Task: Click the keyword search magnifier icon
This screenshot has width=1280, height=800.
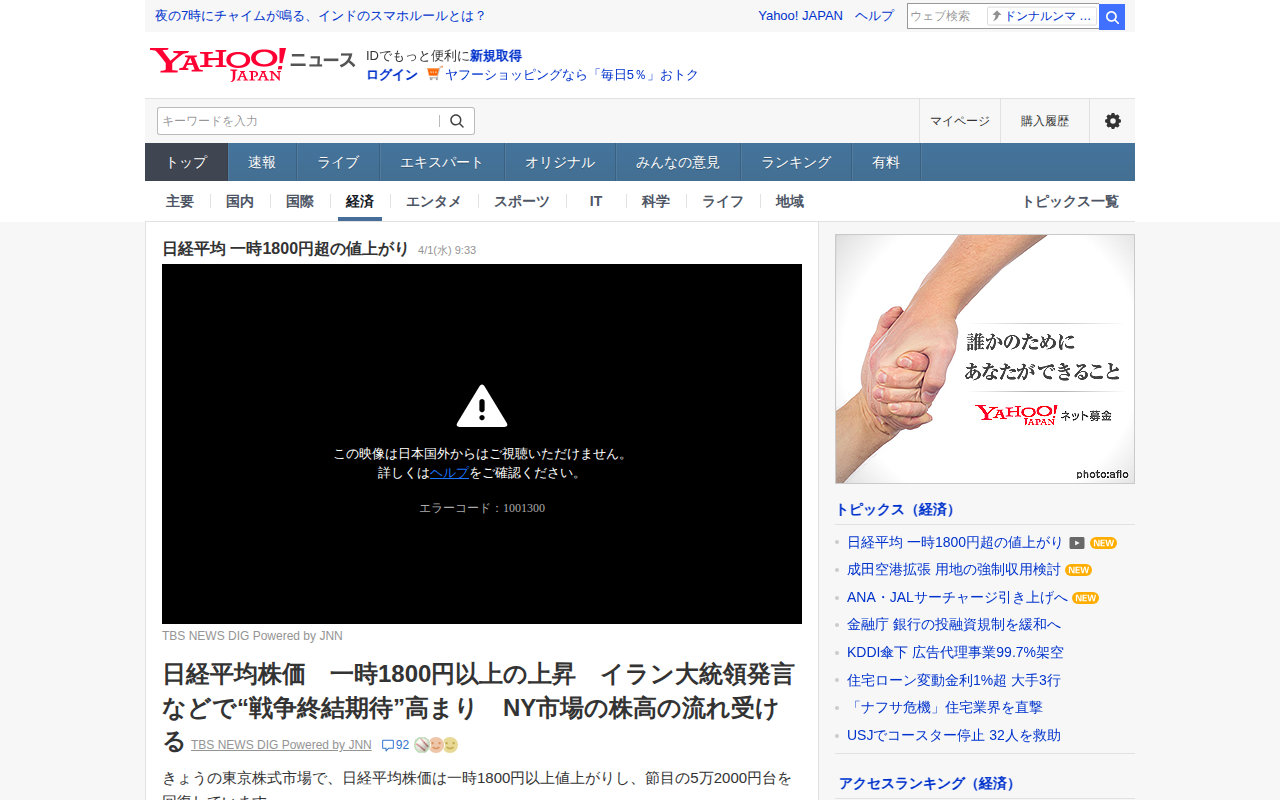Action: tap(457, 121)
